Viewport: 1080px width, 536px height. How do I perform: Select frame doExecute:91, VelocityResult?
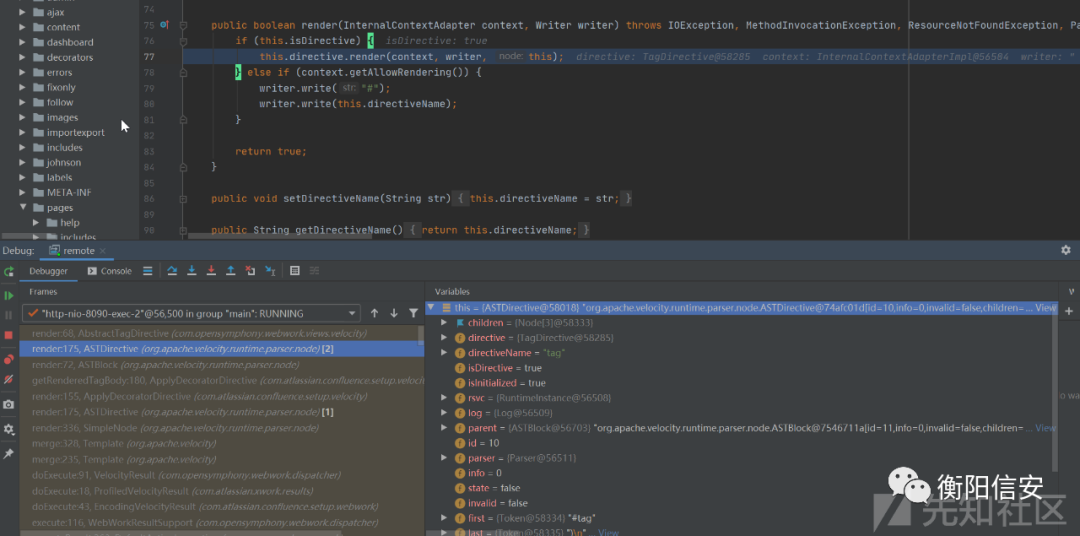(x=222, y=475)
